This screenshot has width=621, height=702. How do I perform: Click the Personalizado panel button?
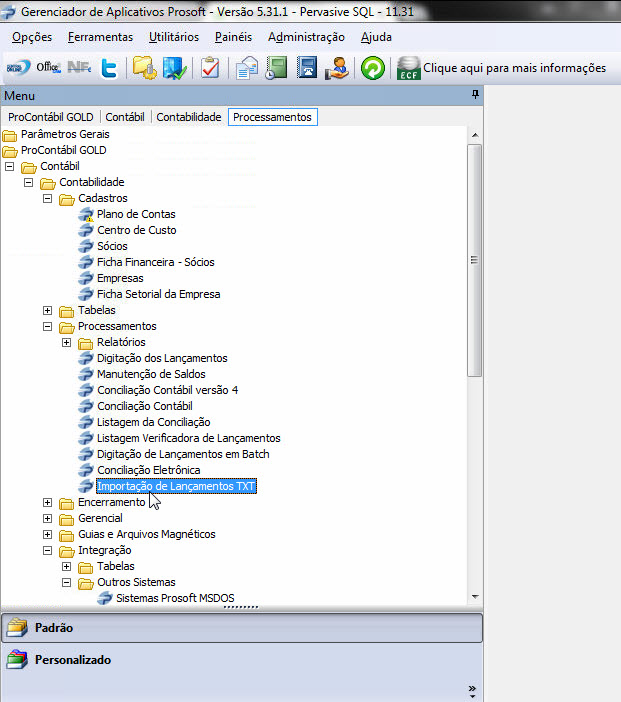point(72,660)
